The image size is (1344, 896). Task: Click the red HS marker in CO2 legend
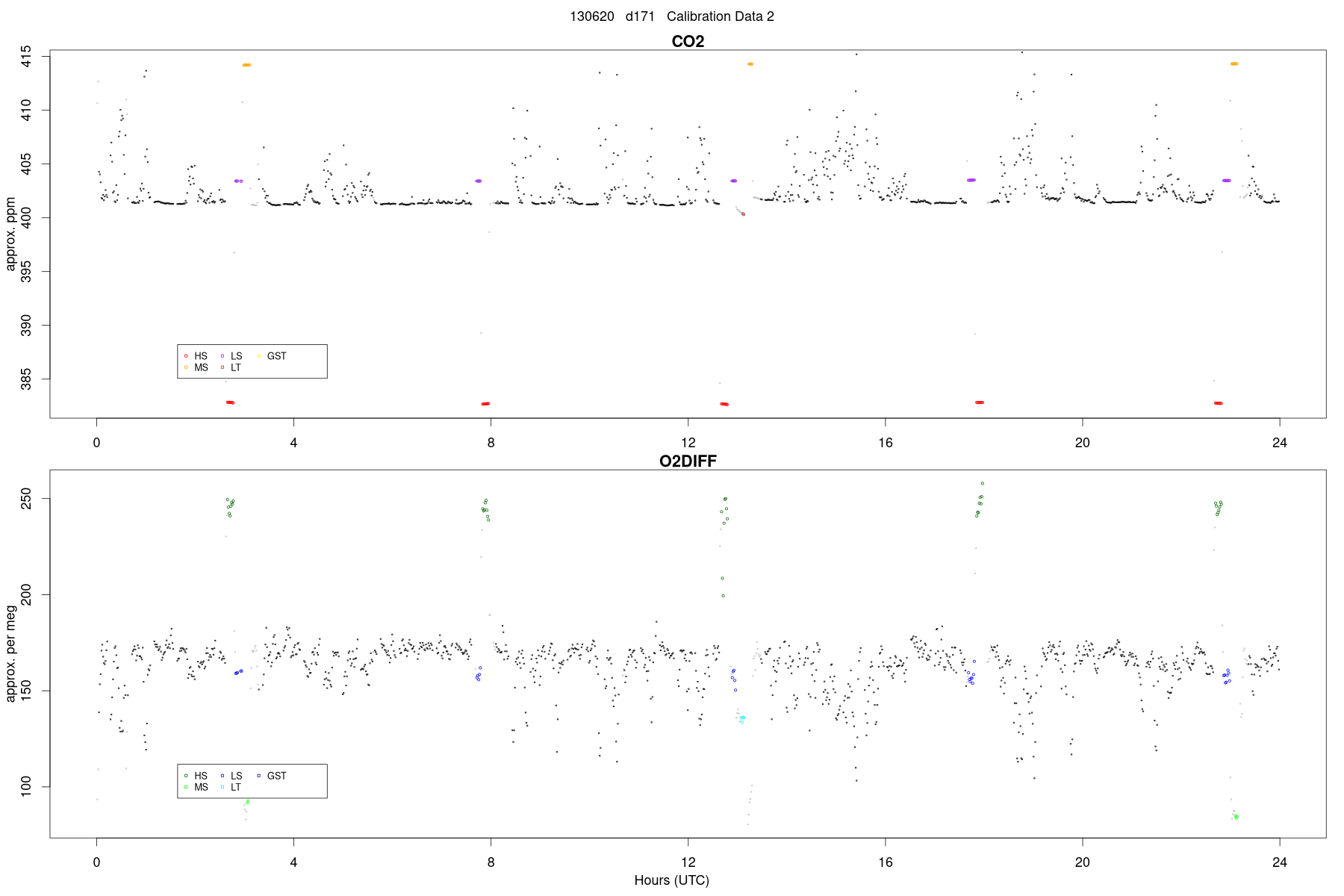[x=186, y=356]
